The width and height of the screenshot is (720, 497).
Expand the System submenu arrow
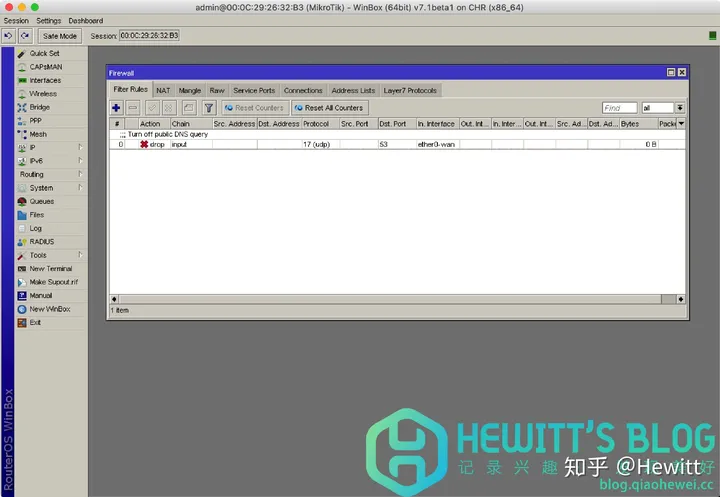point(80,187)
